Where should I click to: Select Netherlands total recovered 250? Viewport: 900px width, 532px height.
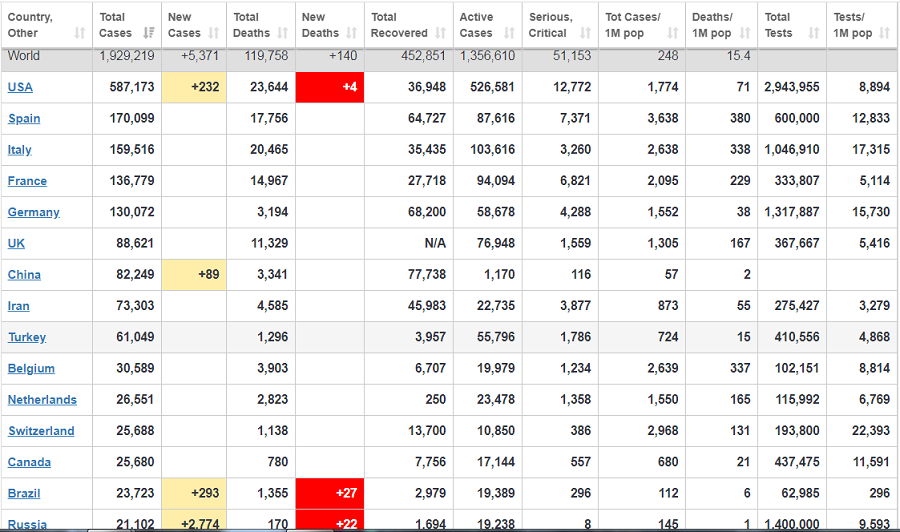point(436,400)
